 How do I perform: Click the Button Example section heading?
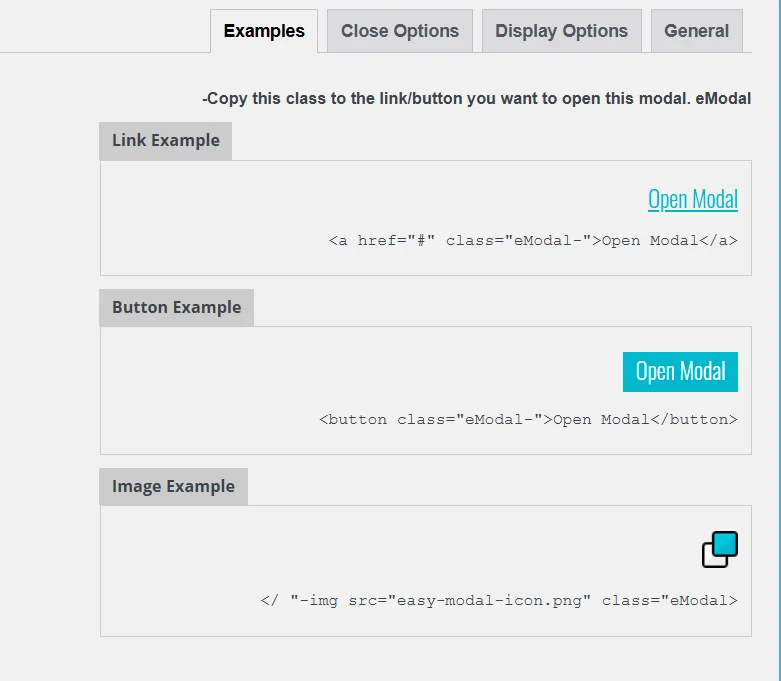point(177,308)
